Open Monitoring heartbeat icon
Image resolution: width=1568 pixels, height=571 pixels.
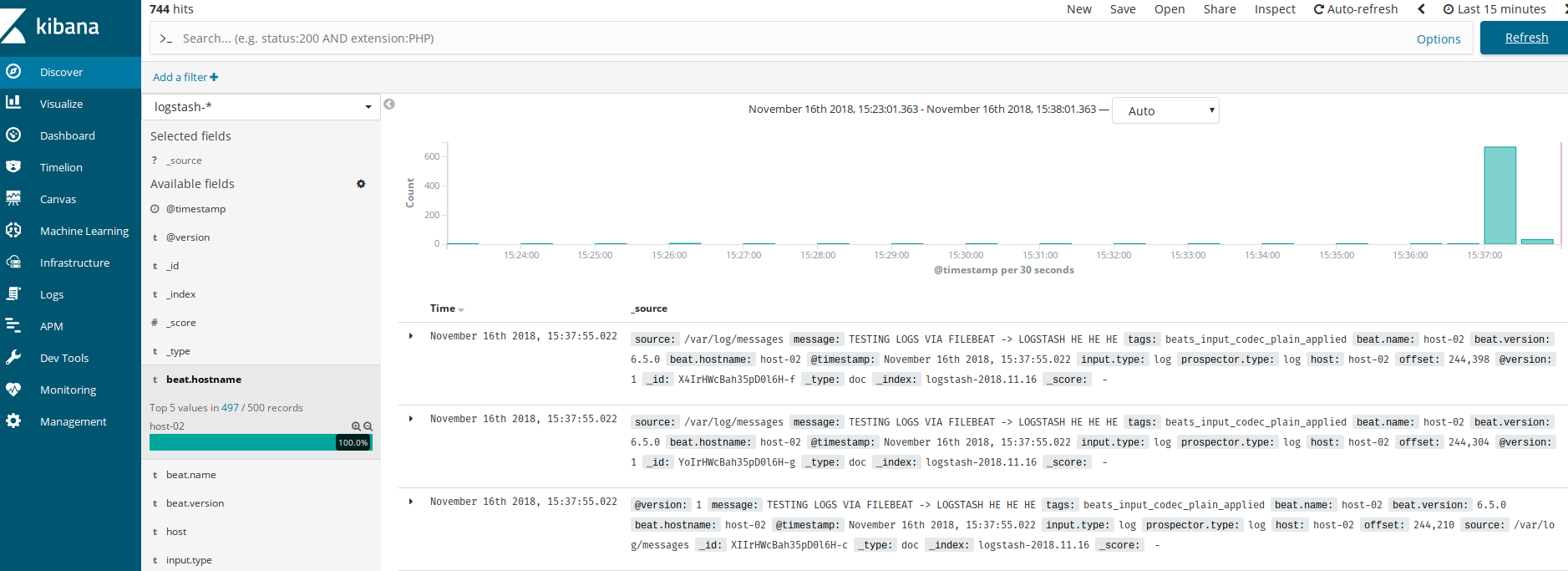pos(13,389)
